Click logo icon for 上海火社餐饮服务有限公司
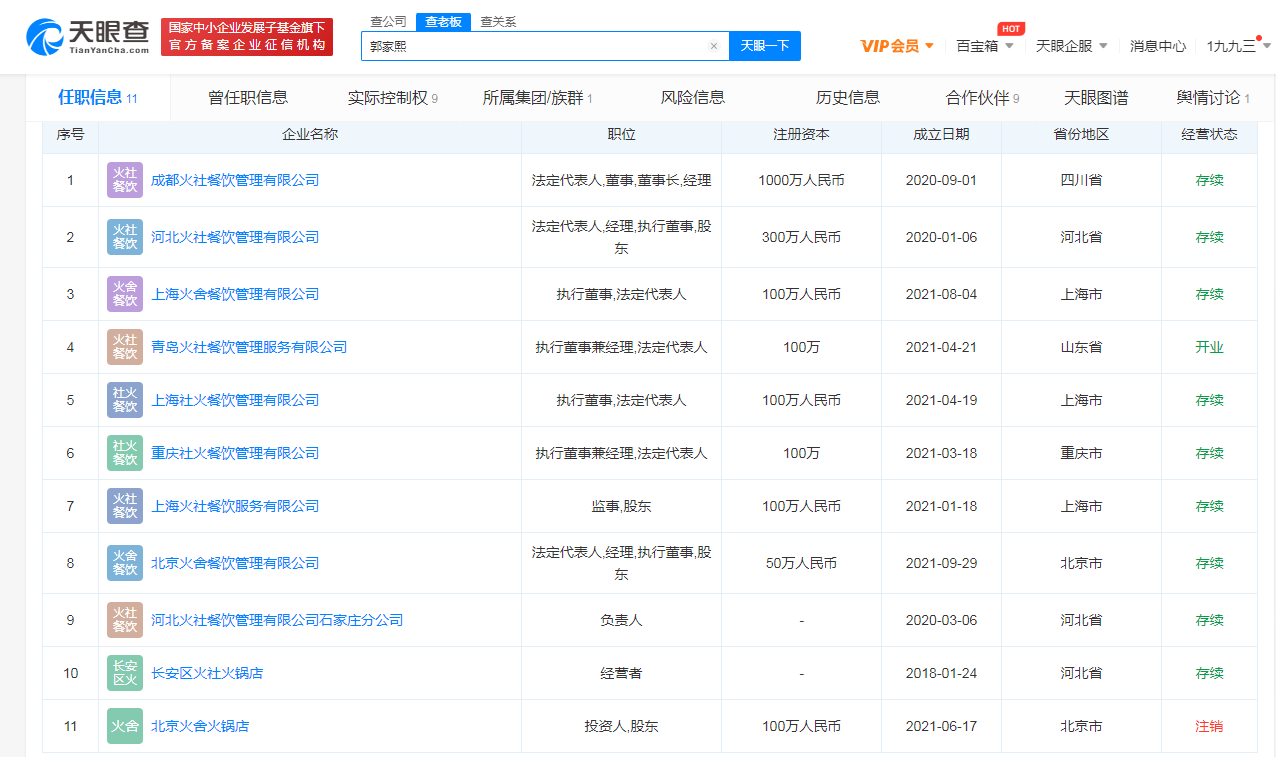The width and height of the screenshot is (1276, 757). (x=125, y=506)
